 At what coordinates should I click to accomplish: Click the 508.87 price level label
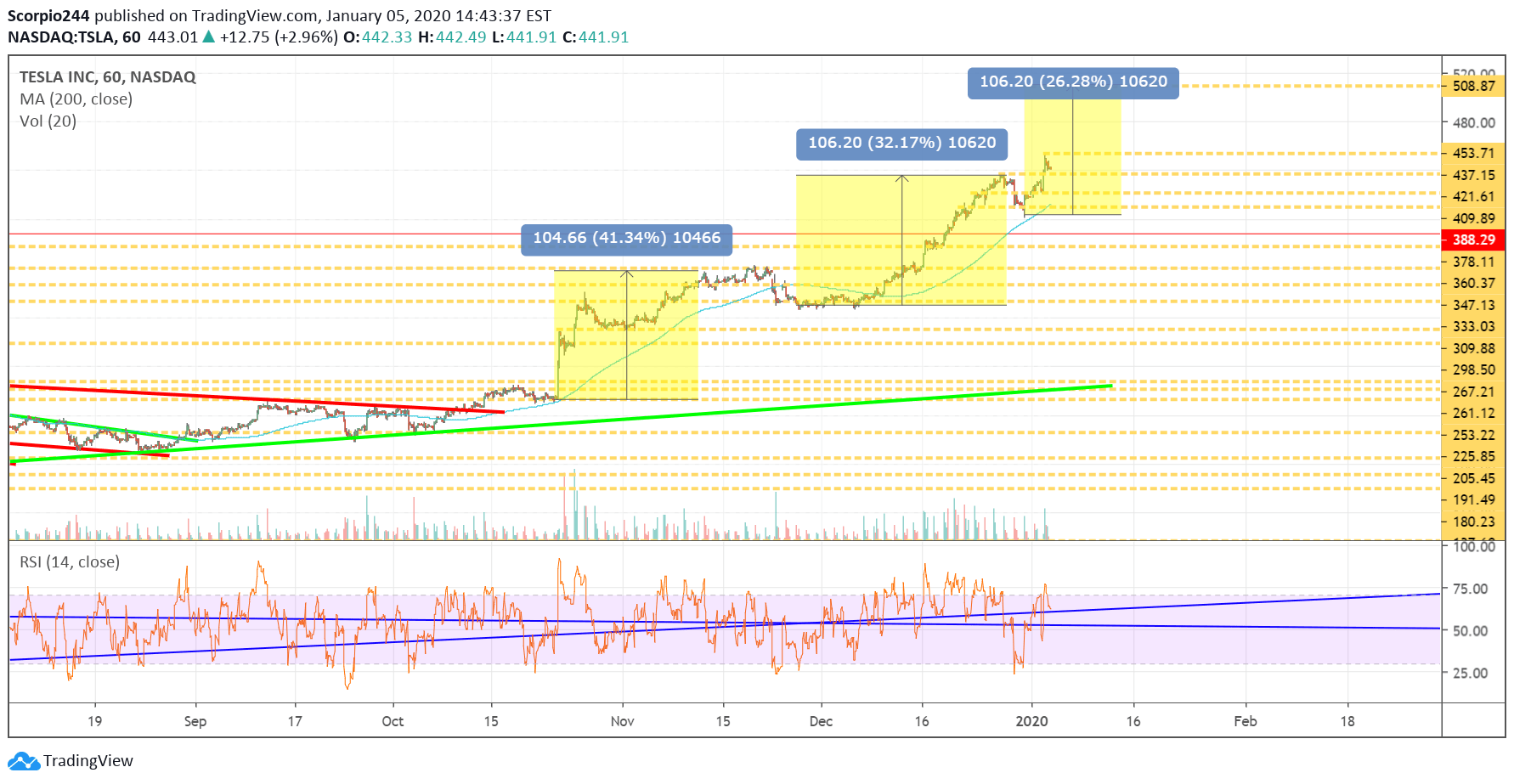1473,86
